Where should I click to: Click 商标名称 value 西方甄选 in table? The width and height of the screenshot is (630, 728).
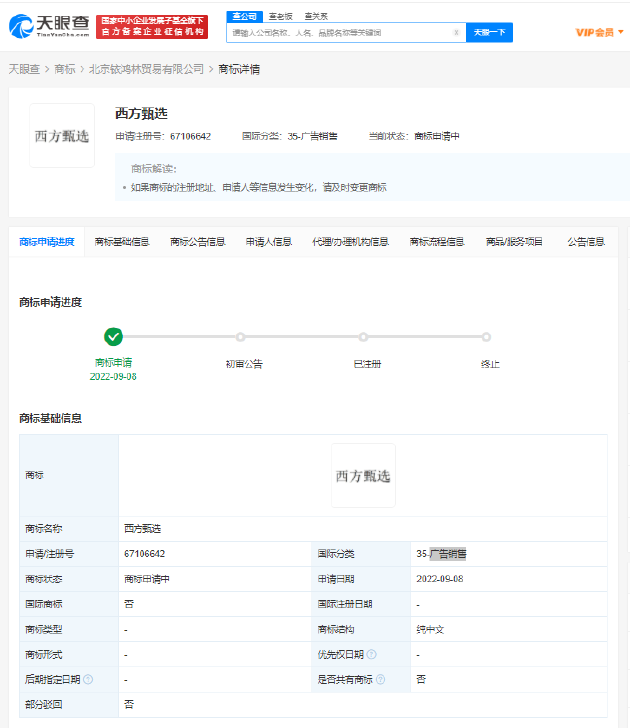click(x=143, y=528)
